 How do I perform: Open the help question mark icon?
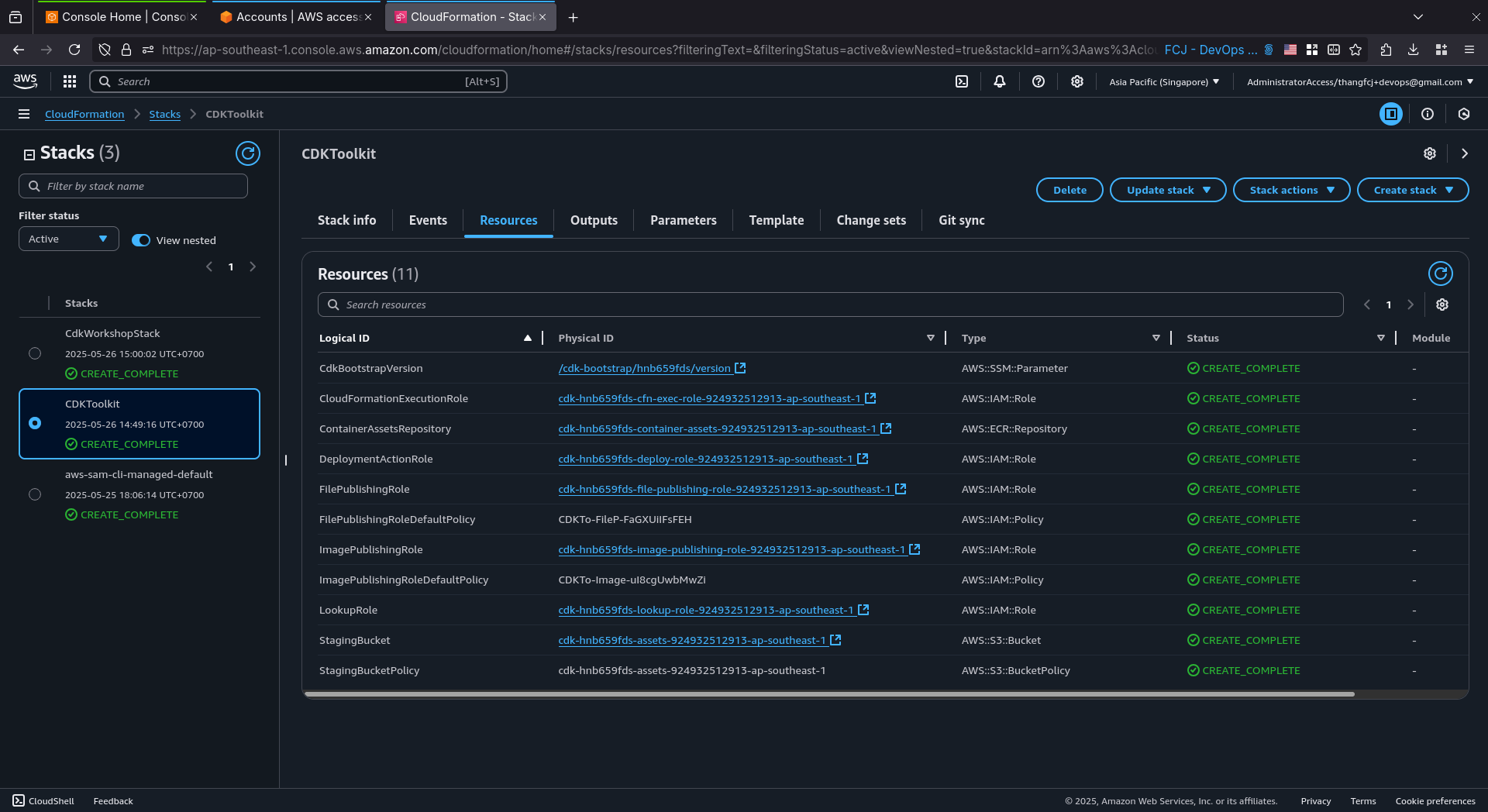[x=1038, y=81]
